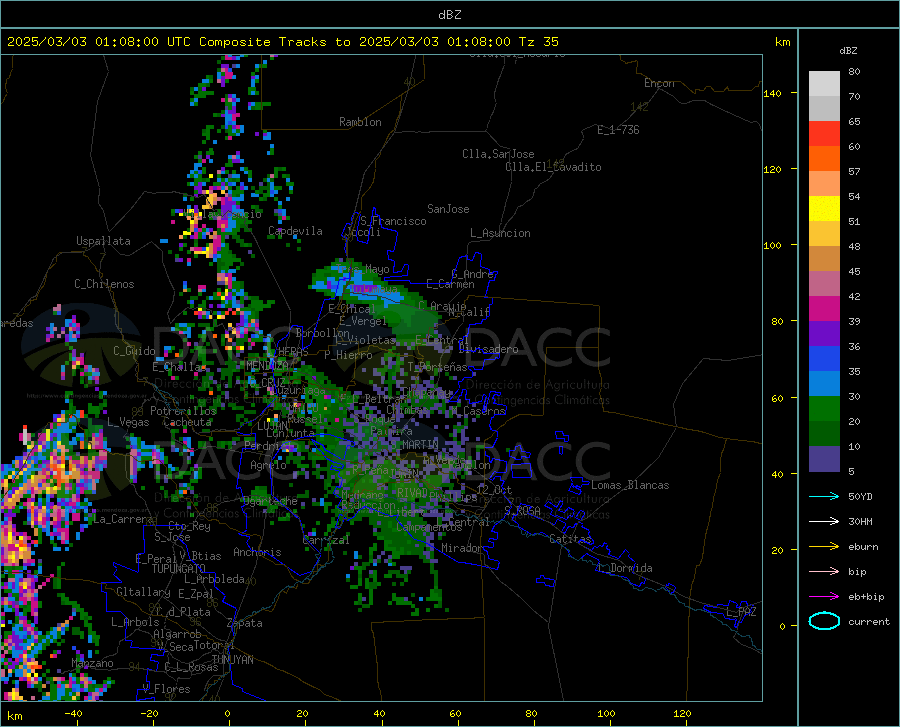Screen dimensions: 900x727
Task: Click the cyan 50YD arrow in legend
Action: (824, 496)
